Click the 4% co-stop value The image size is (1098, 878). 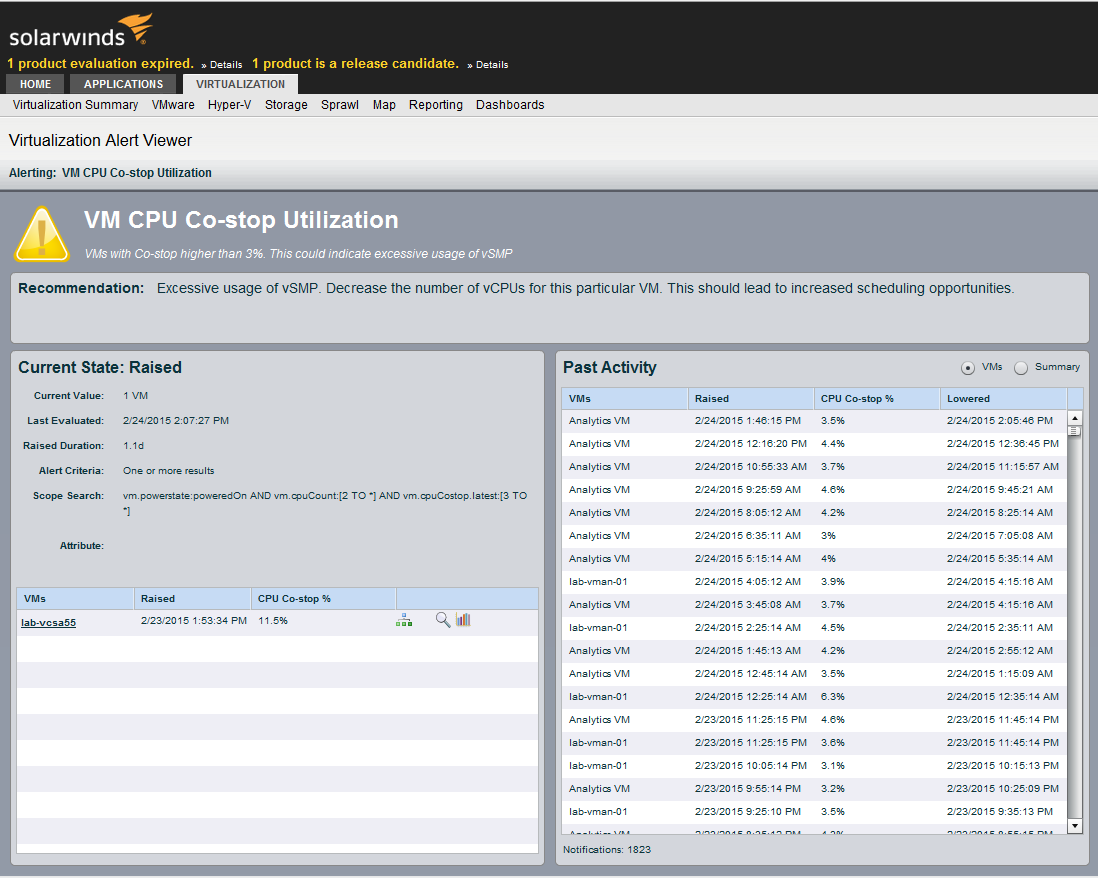[x=828, y=559]
